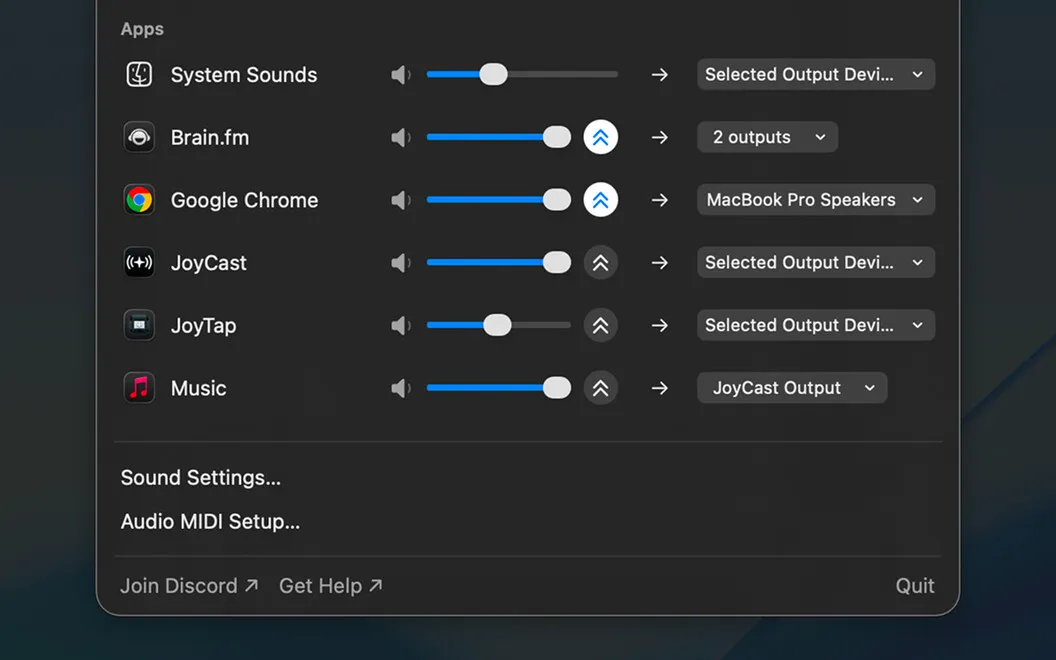Click the JoyCast app name label
The width and height of the screenshot is (1056, 660).
(x=208, y=263)
